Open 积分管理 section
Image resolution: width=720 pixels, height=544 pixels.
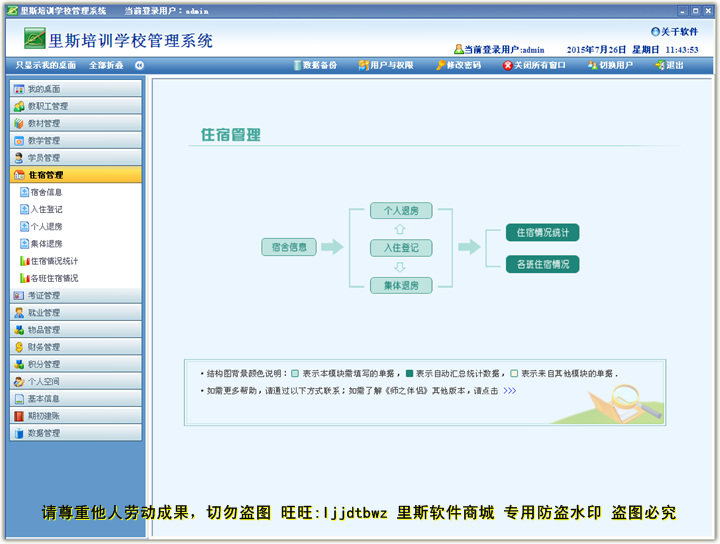point(76,364)
